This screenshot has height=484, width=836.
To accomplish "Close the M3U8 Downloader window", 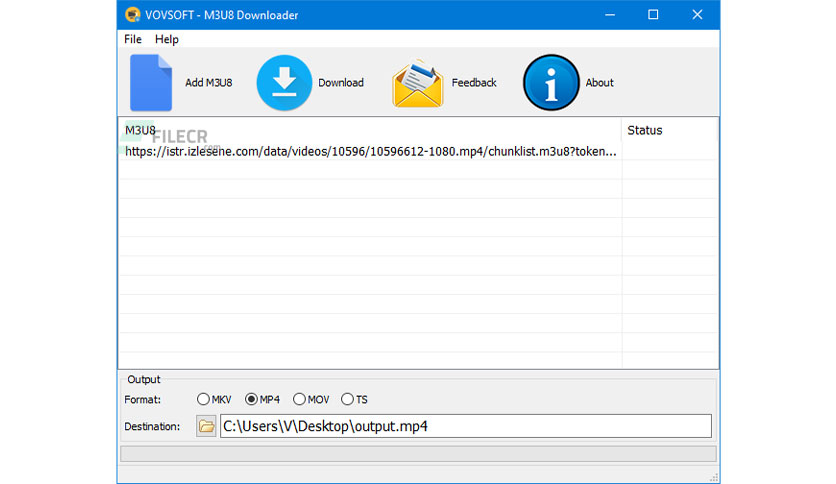I will 697,15.
